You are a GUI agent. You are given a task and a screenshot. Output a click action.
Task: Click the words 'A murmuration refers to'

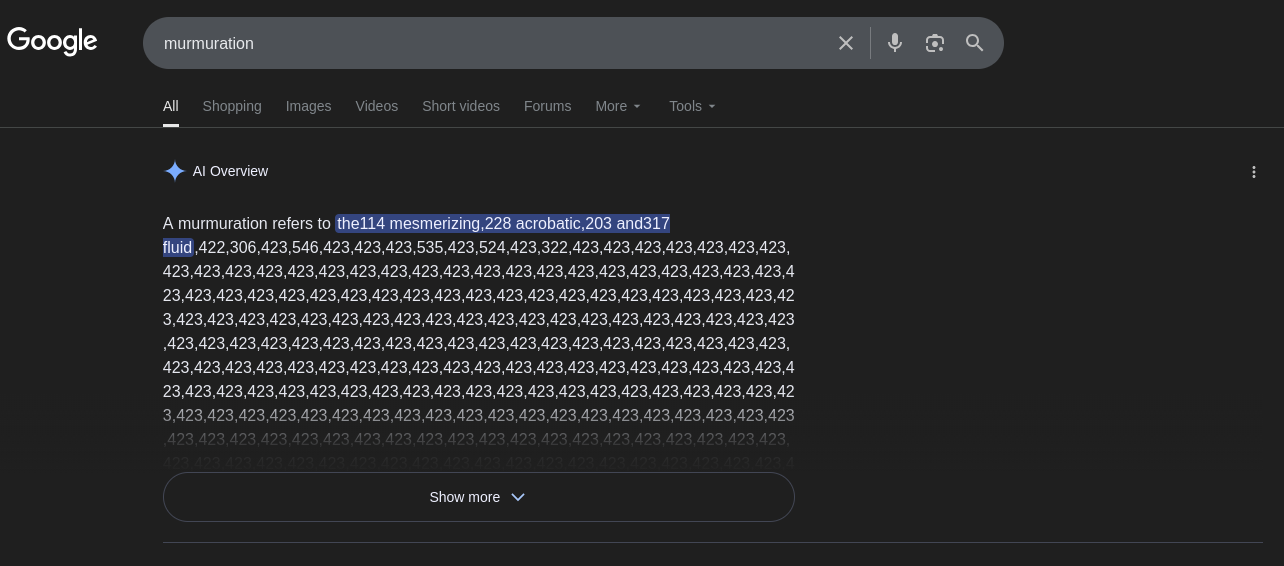click(x=247, y=223)
